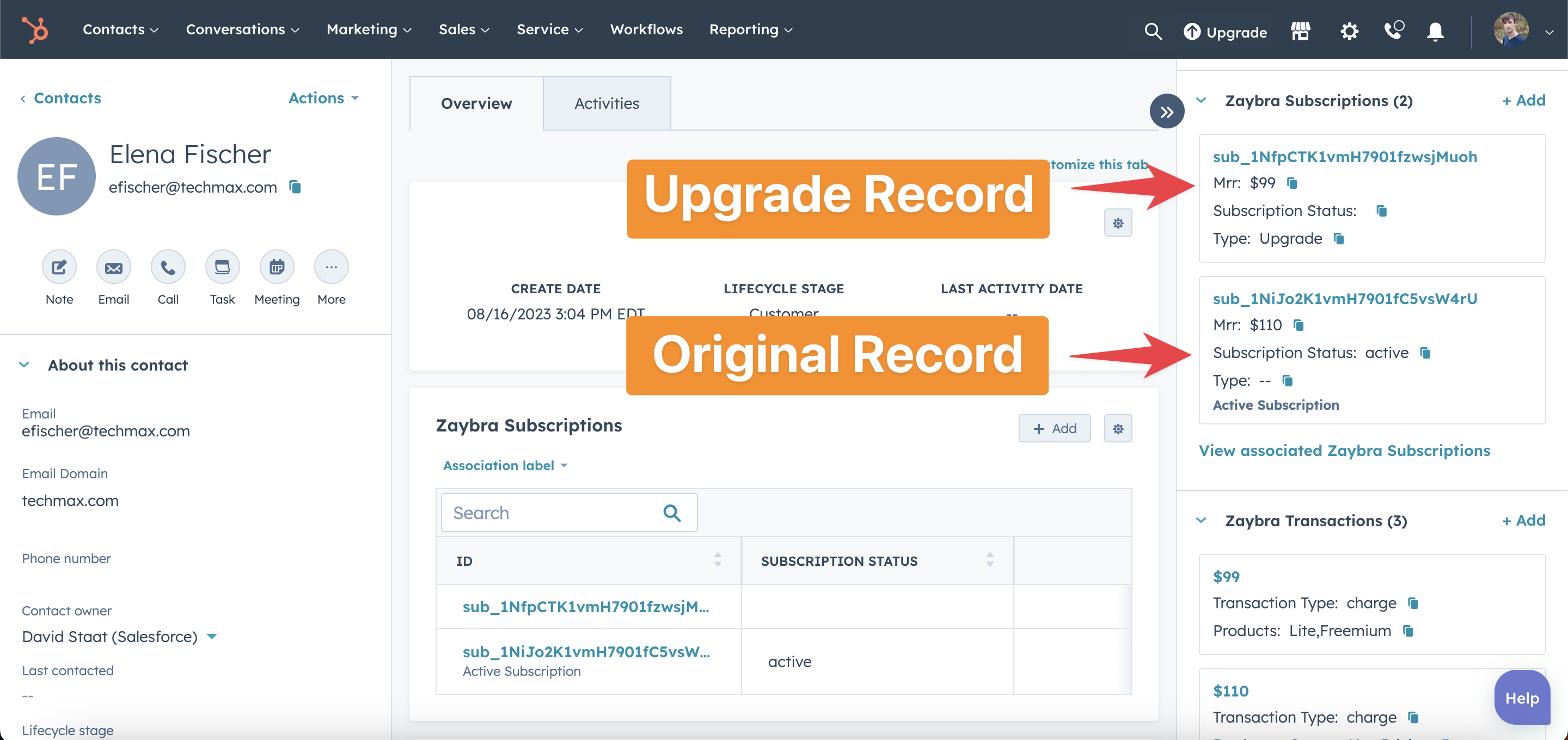Open the HubSpot settings gear
1568x740 pixels.
click(x=1349, y=31)
